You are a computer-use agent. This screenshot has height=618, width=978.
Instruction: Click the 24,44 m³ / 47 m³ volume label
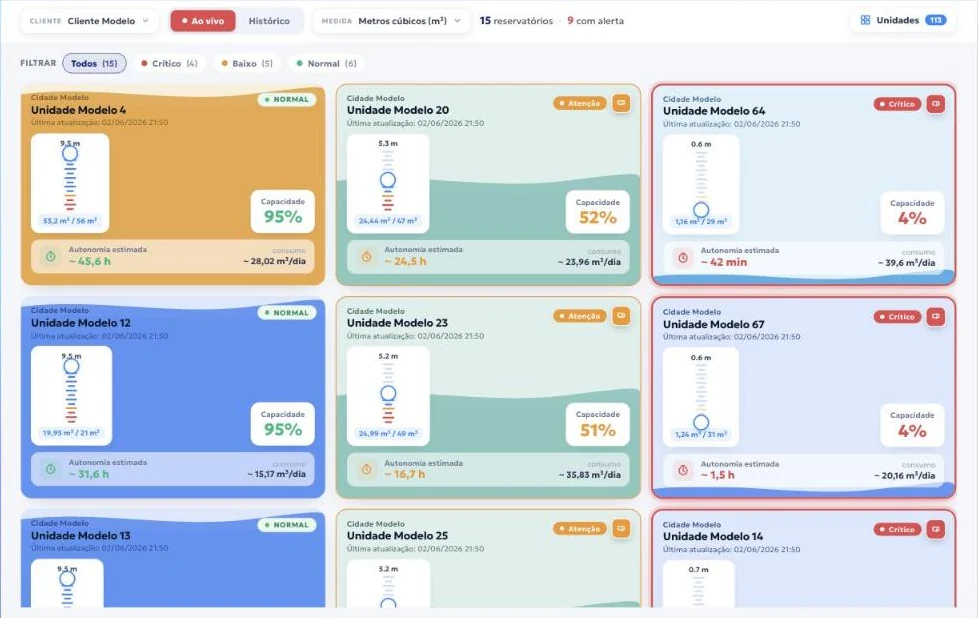(388, 221)
